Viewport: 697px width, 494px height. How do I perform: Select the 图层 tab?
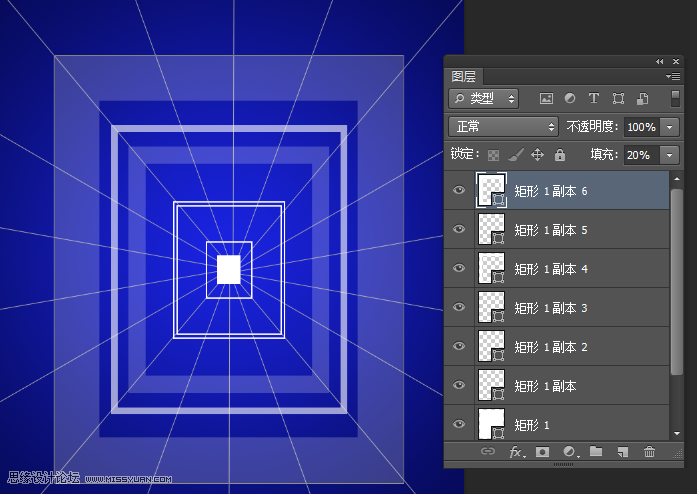coord(464,76)
